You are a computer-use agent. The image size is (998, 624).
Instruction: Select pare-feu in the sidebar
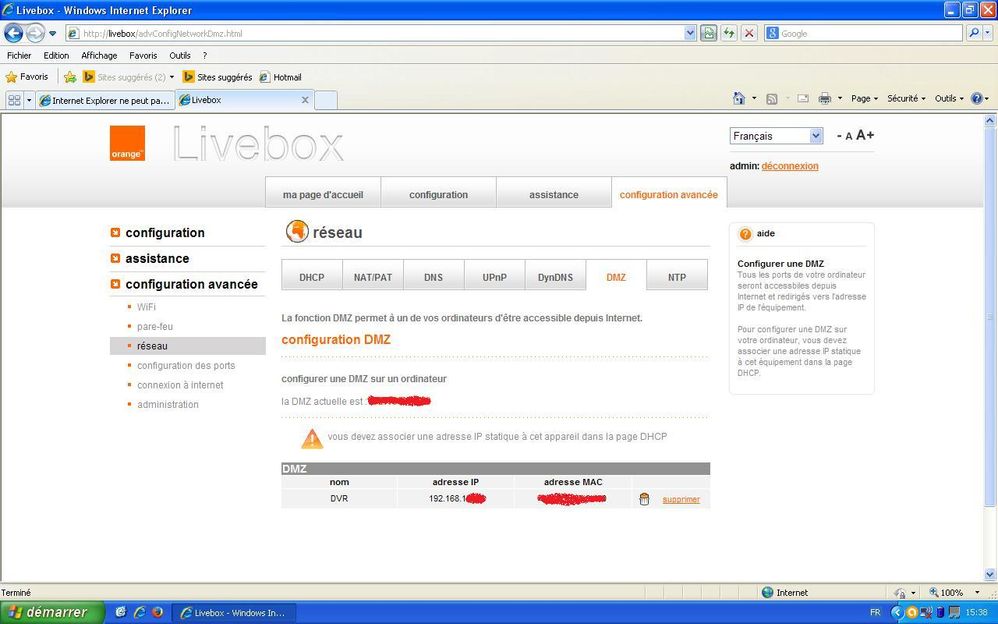click(155, 327)
